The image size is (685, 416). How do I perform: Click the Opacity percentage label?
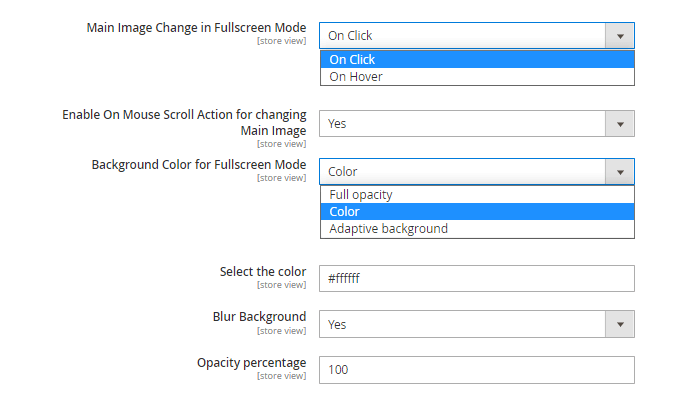(x=252, y=363)
